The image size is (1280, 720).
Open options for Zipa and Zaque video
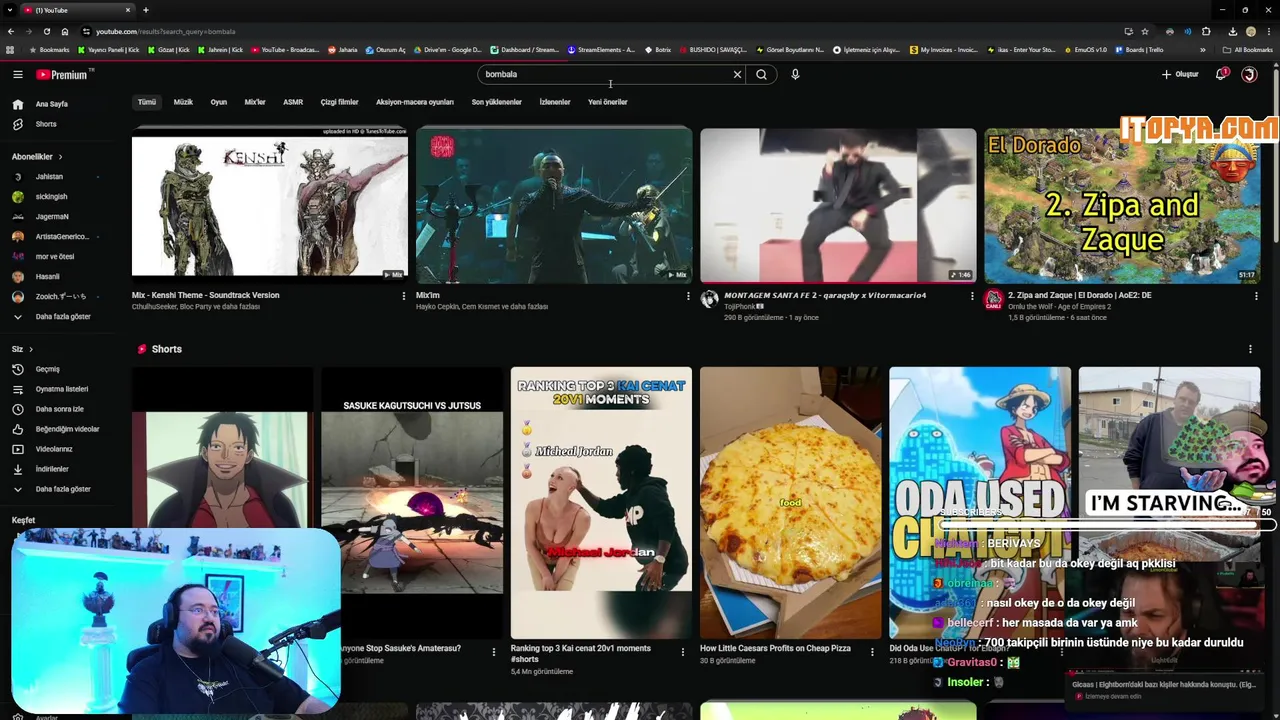pyautogui.click(x=1256, y=296)
